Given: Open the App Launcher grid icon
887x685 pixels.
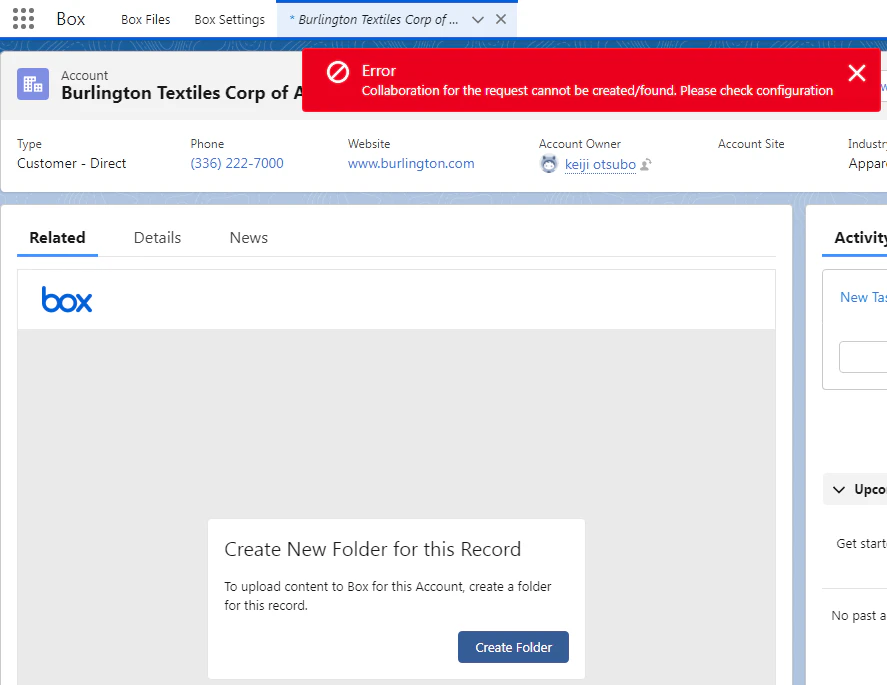Looking at the screenshot, I should tap(23, 19).
